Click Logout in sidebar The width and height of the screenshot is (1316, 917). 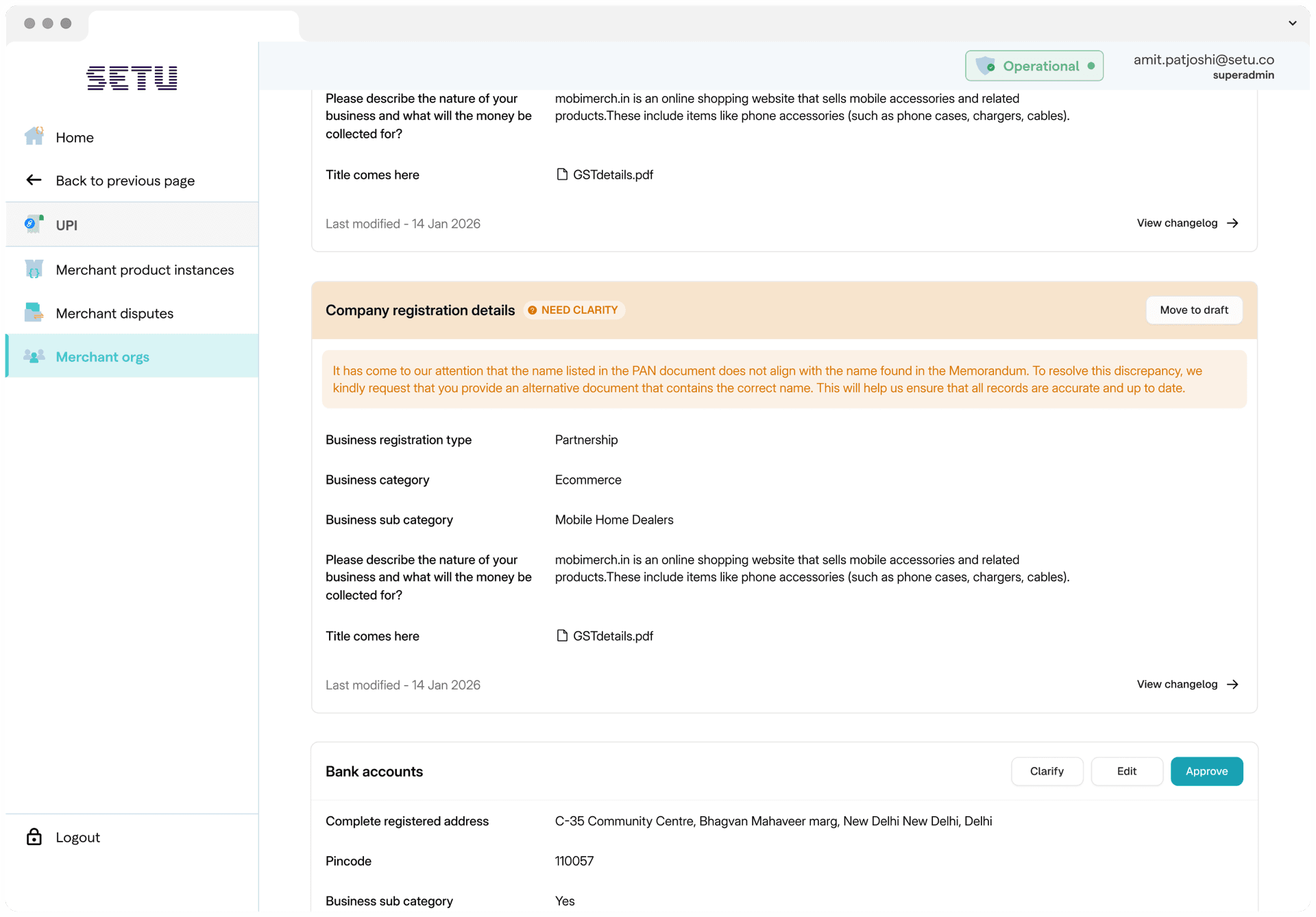[132, 837]
